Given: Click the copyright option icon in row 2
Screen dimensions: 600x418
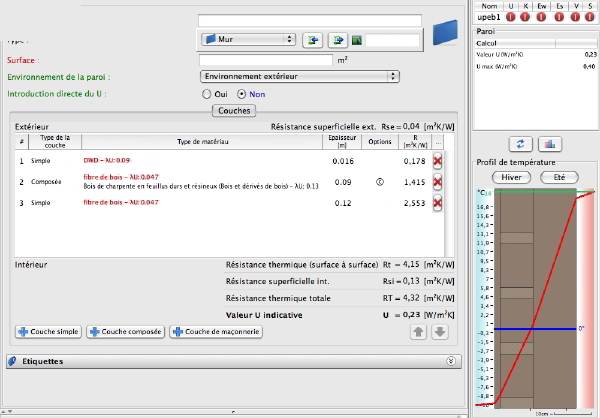Looking at the screenshot, I should pyautogui.click(x=380, y=182).
